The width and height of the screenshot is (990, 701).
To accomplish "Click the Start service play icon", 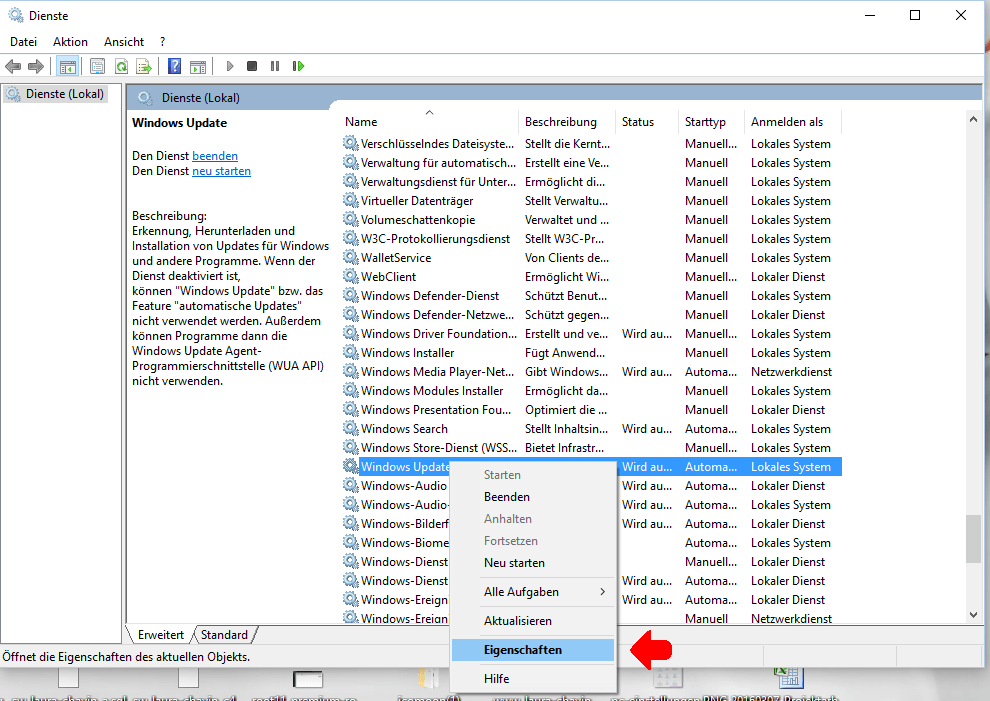I will pyautogui.click(x=230, y=66).
